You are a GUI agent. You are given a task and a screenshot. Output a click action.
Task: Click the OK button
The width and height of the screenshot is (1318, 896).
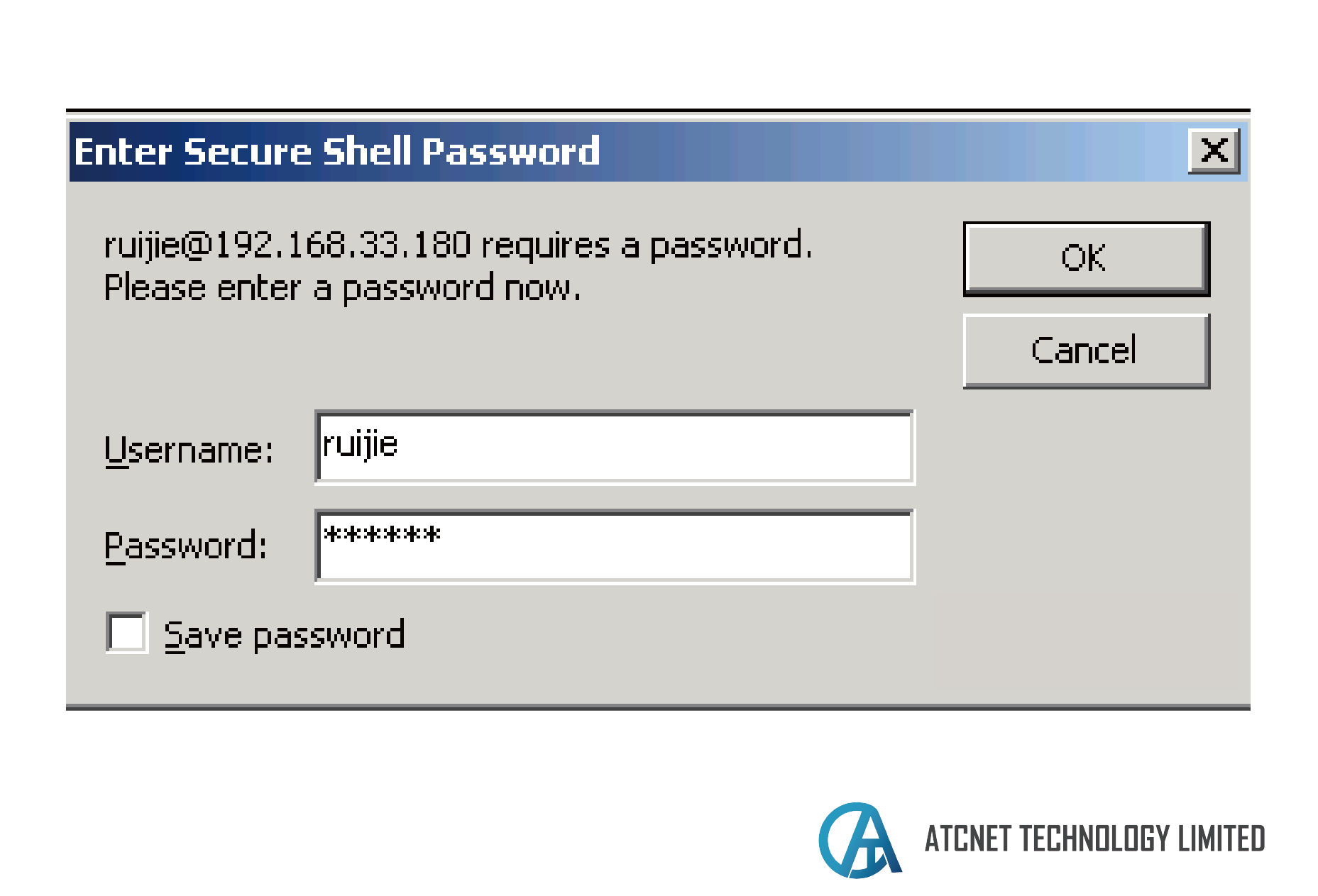tap(1086, 259)
